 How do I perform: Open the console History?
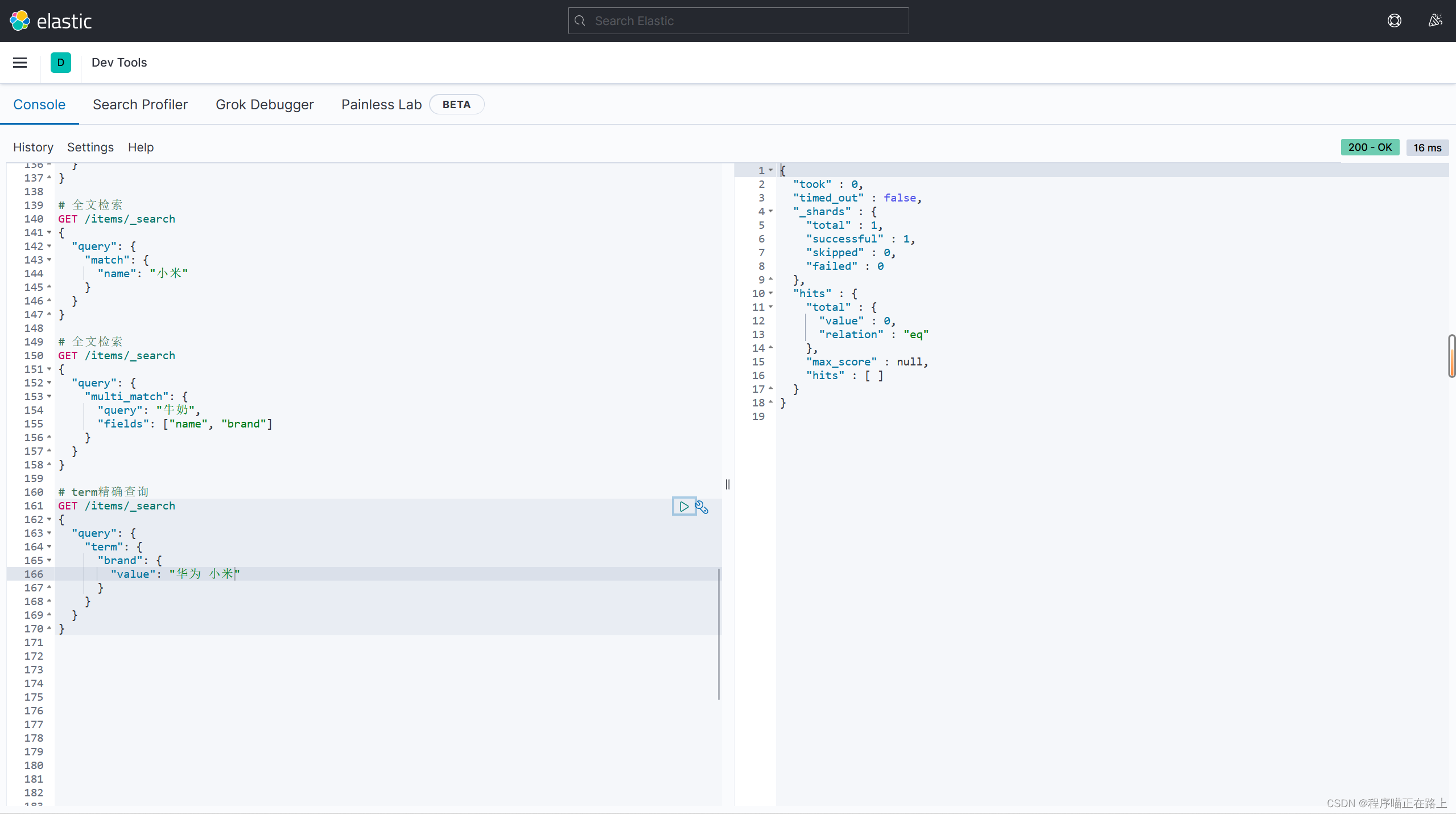coord(33,147)
